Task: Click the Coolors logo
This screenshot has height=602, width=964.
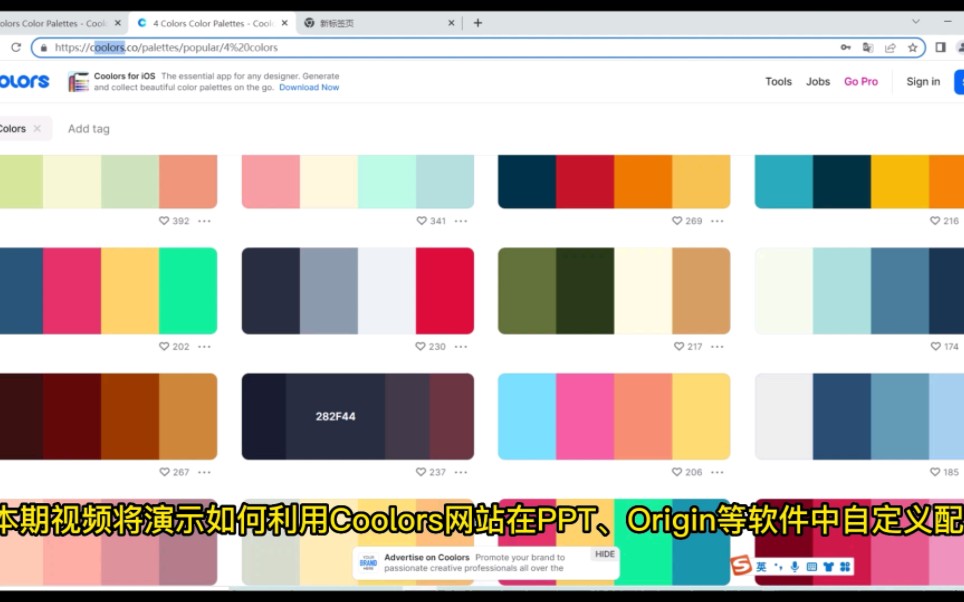Action: tap(24, 81)
